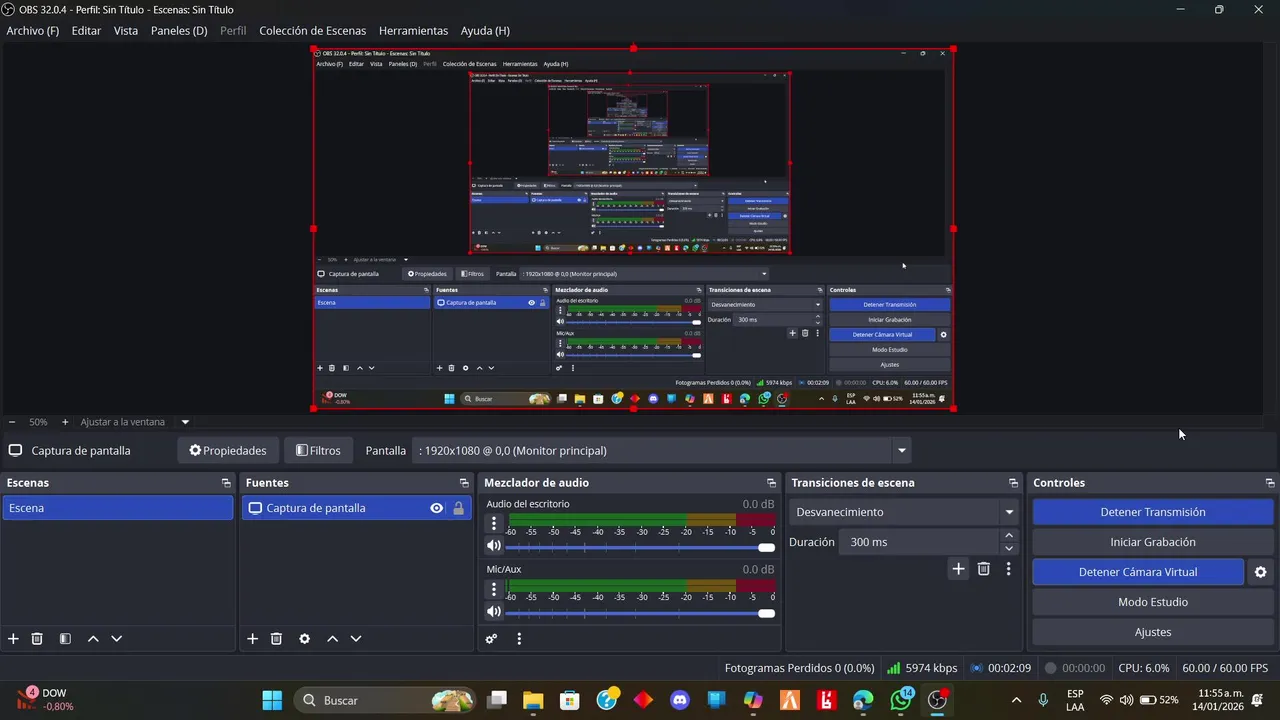The height and width of the screenshot is (720, 1280).
Task: Open Archivo (F) menu
Action: (33, 31)
